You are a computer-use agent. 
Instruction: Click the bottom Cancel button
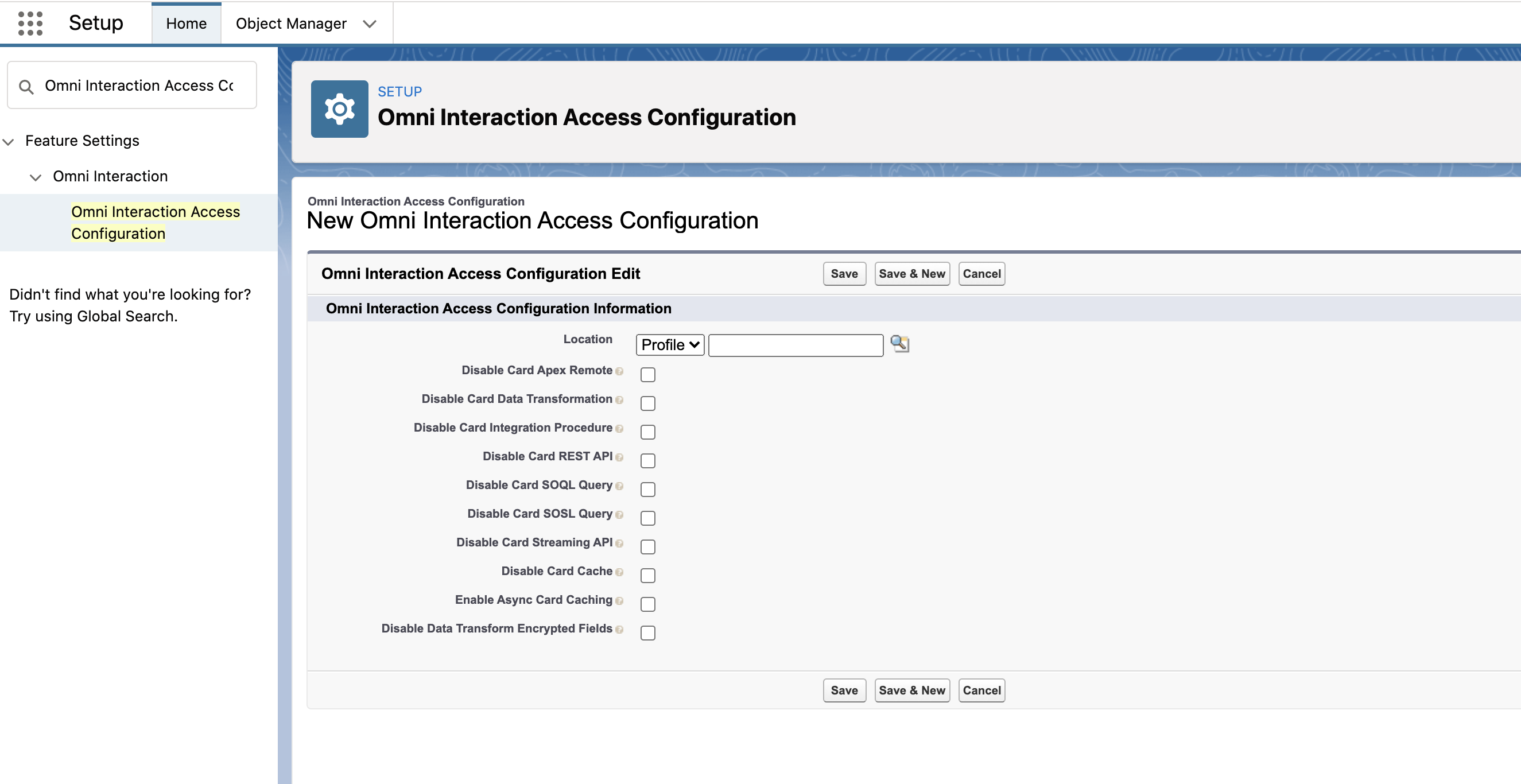(981, 690)
